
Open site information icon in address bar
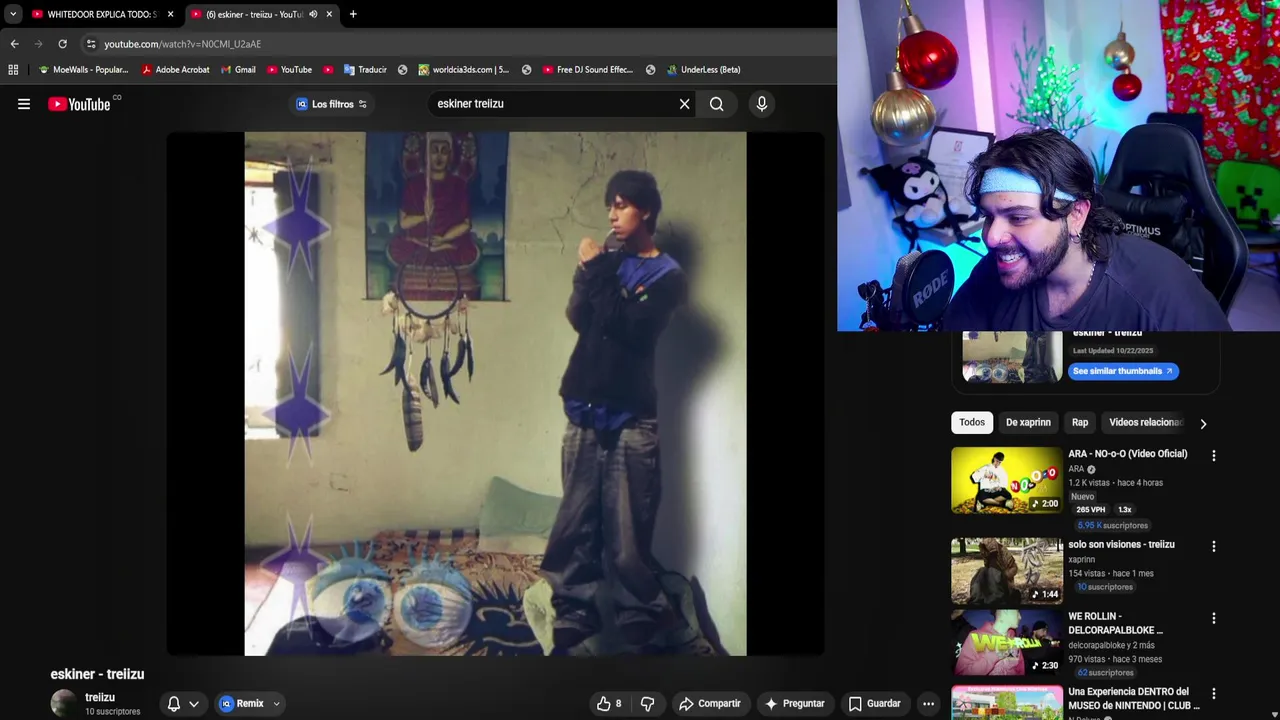pyautogui.click(x=91, y=44)
